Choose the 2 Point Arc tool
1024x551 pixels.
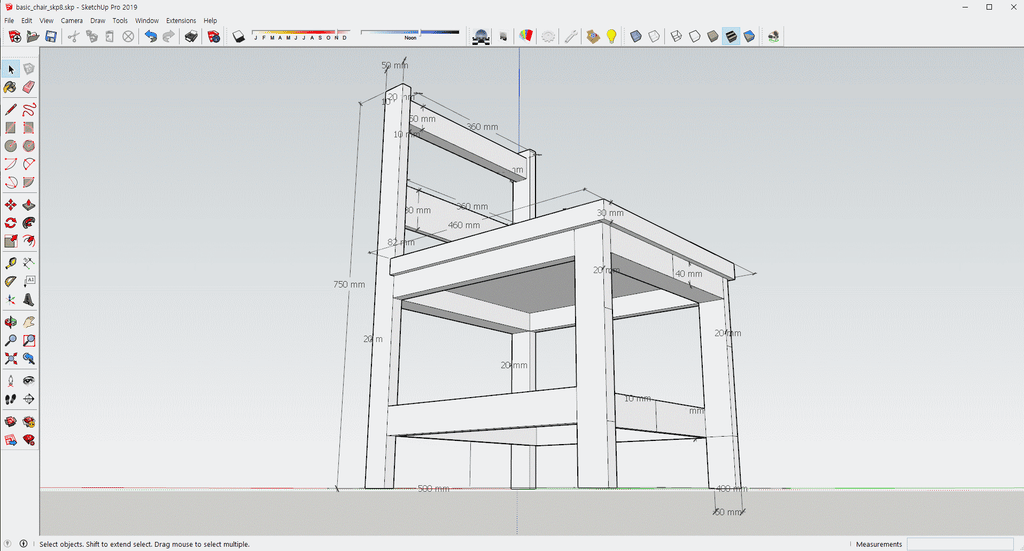click(x=29, y=164)
